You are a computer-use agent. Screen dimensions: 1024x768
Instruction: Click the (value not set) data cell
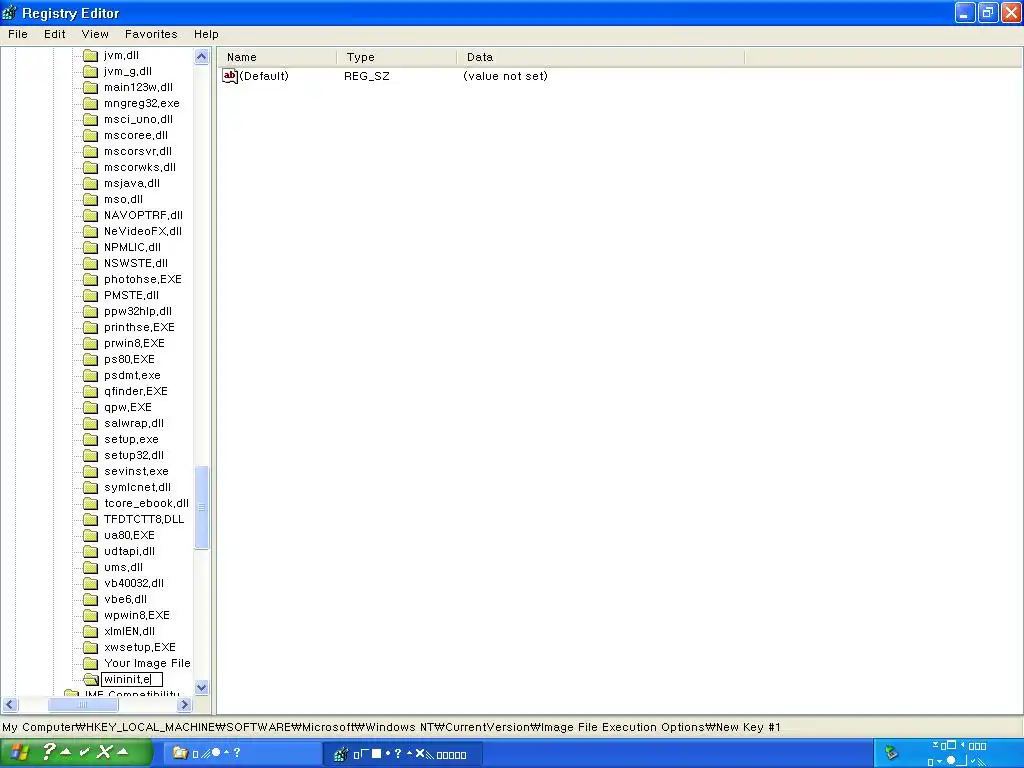coord(505,76)
